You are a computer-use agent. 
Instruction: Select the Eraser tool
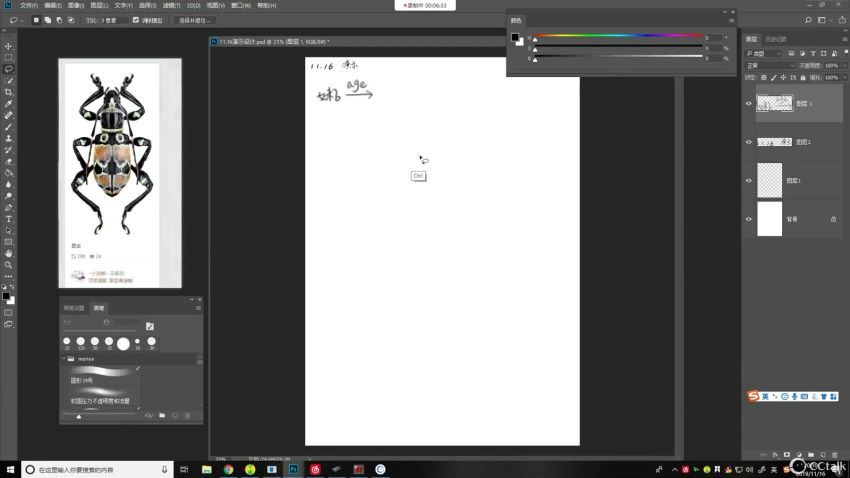coord(9,161)
